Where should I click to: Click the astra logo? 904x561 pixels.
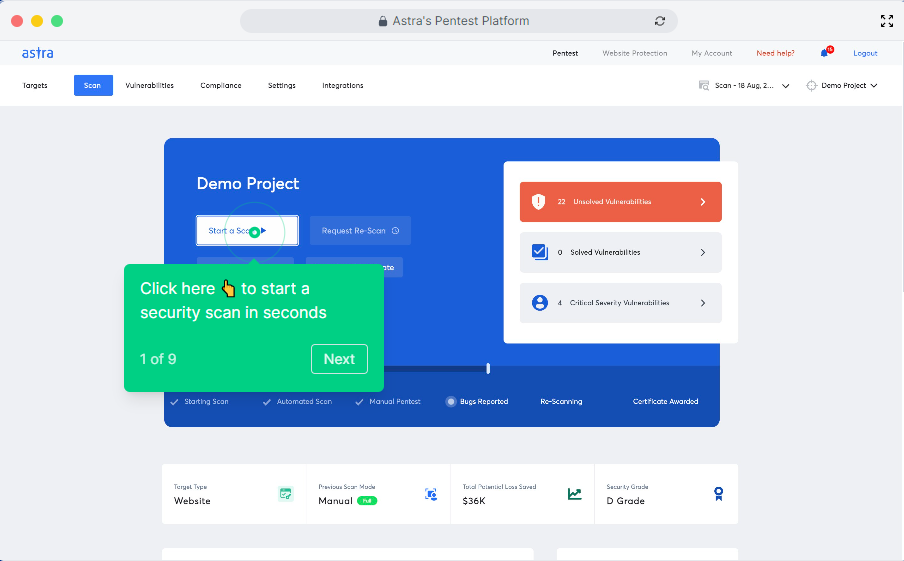pyautogui.click(x=37, y=53)
